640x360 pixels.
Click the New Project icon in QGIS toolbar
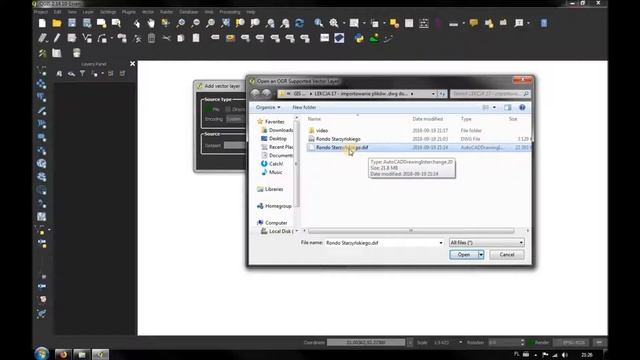point(42,23)
